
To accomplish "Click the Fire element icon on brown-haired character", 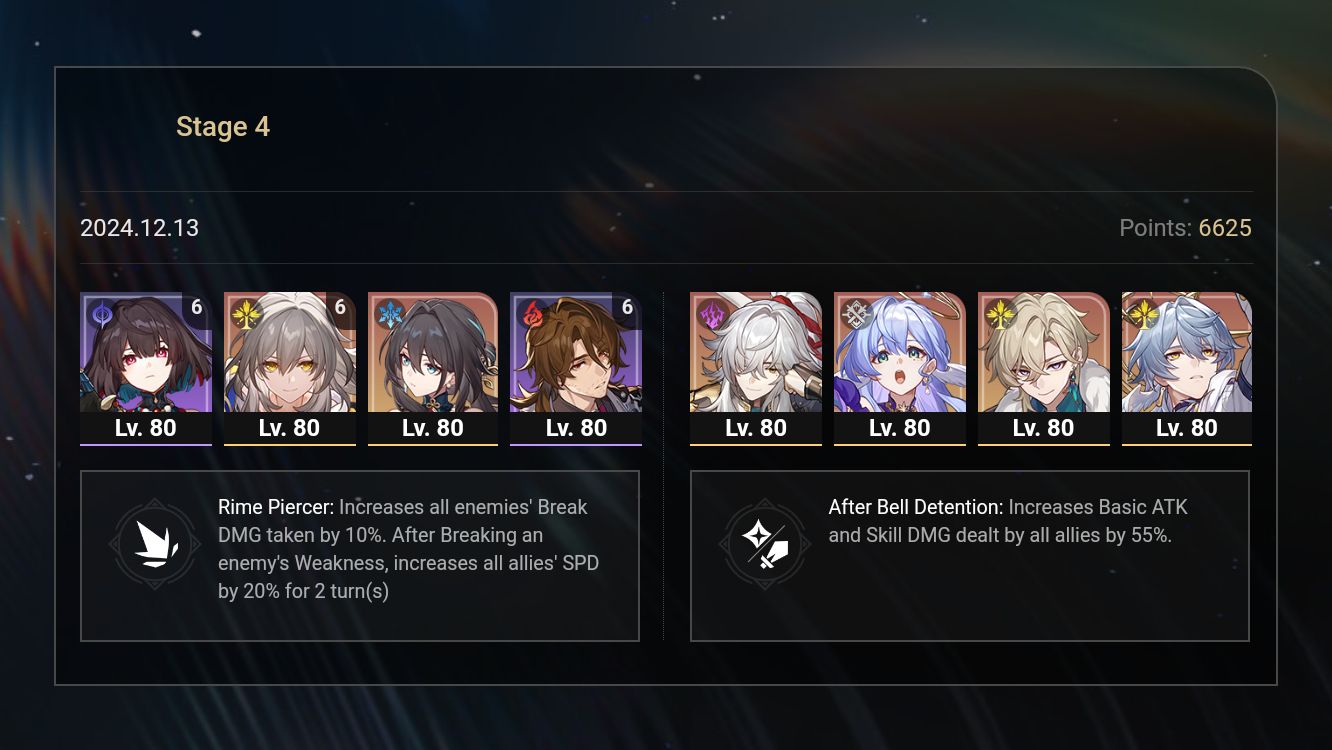I will pyautogui.click(x=530, y=313).
